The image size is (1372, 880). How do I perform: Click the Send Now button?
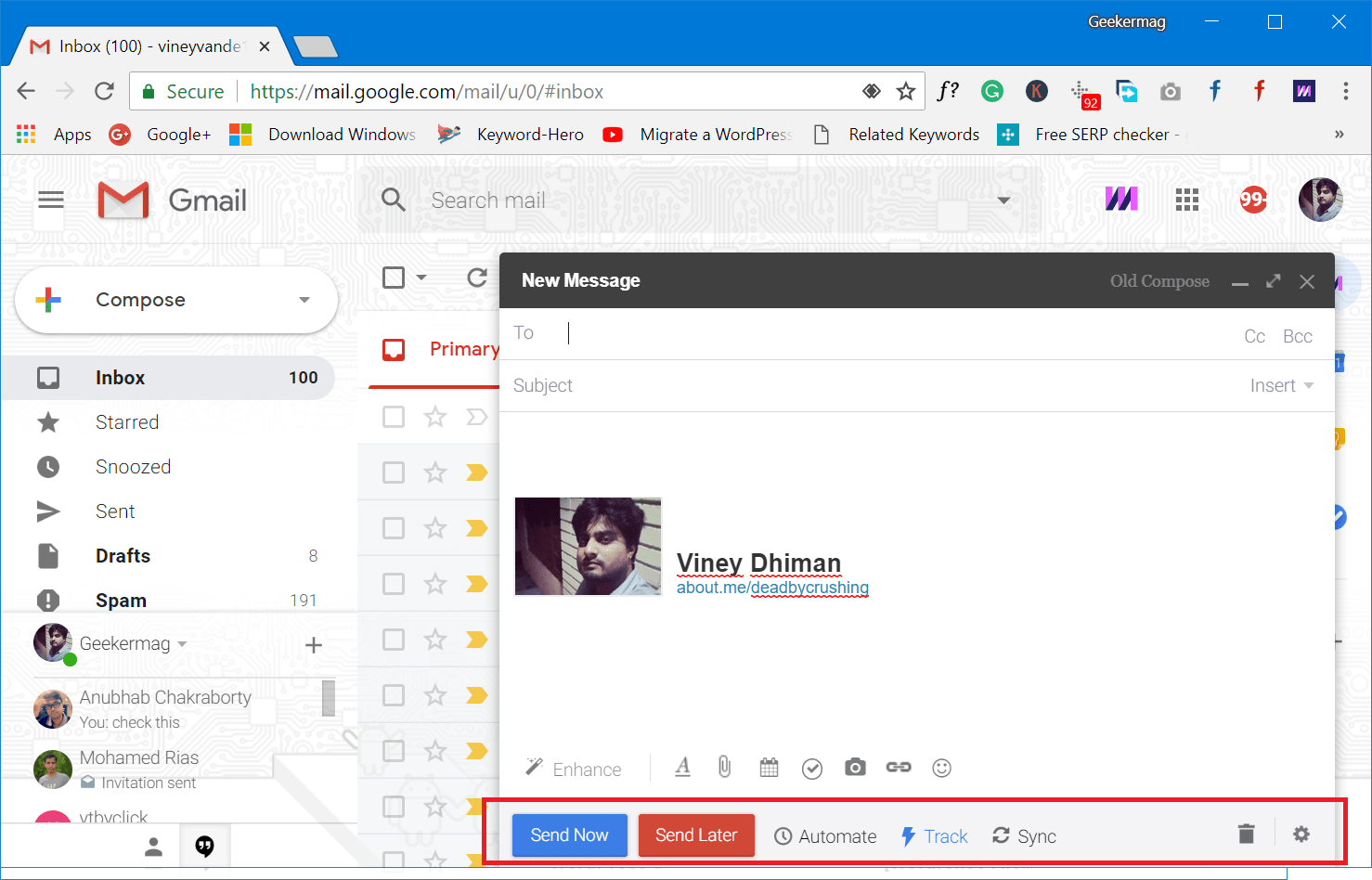[570, 835]
